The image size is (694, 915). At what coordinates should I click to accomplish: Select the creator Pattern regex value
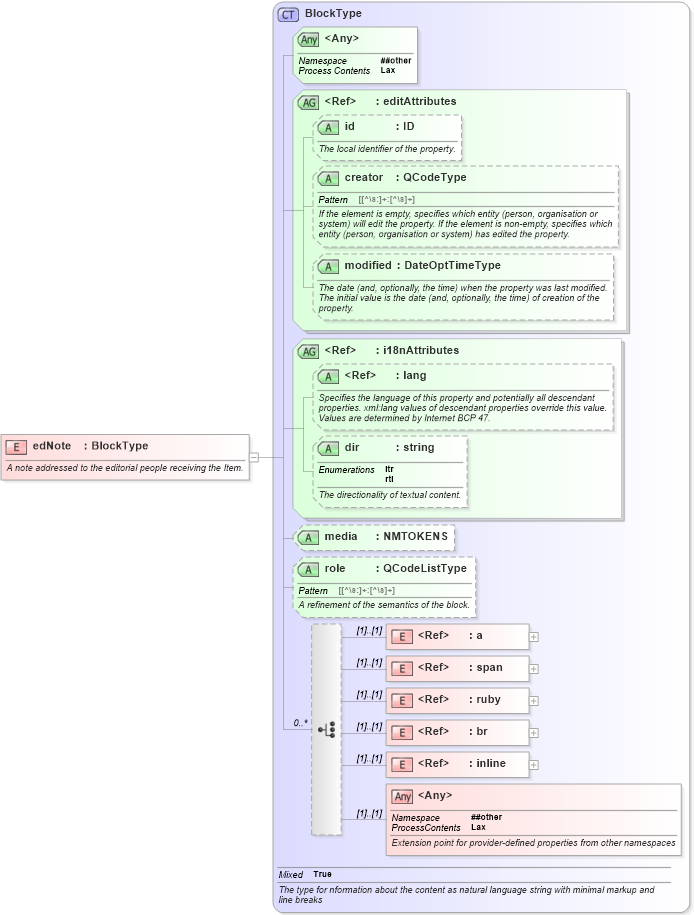coord(386,200)
